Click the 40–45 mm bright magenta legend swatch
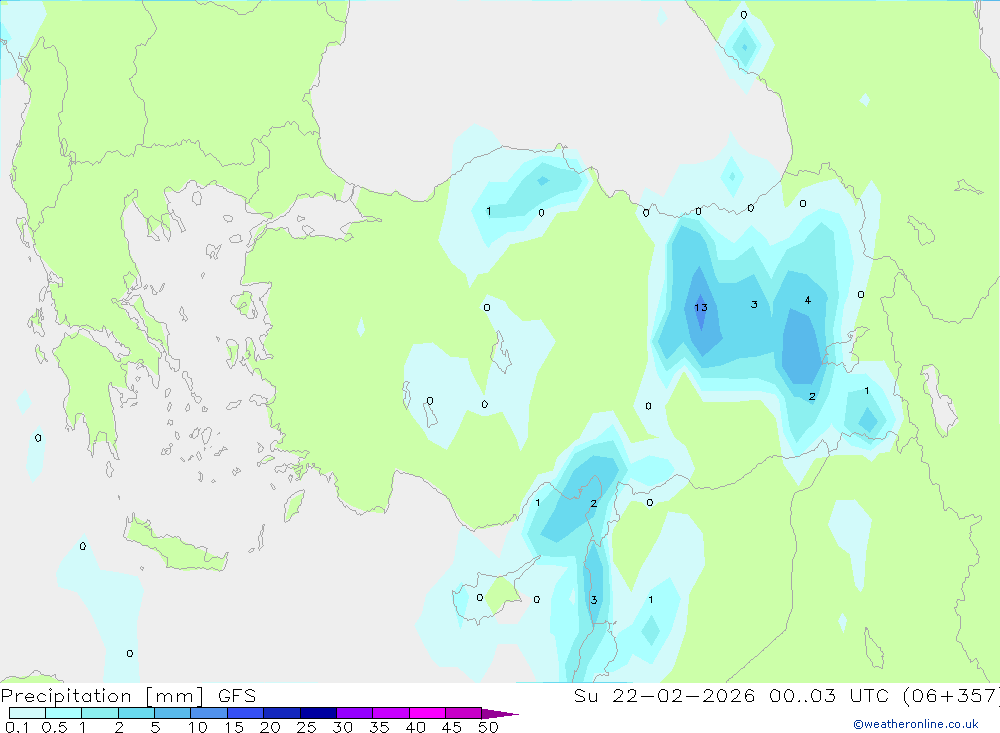This screenshot has height=733, width=1000. coord(427,713)
